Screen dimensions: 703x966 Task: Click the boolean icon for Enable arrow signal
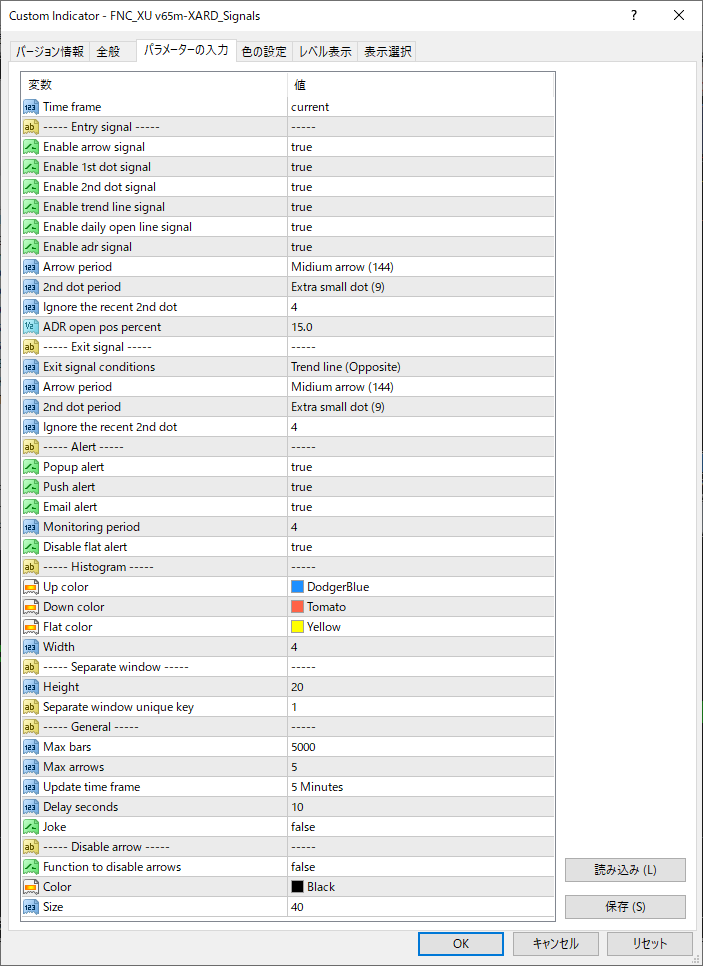pyautogui.click(x=30, y=147)
